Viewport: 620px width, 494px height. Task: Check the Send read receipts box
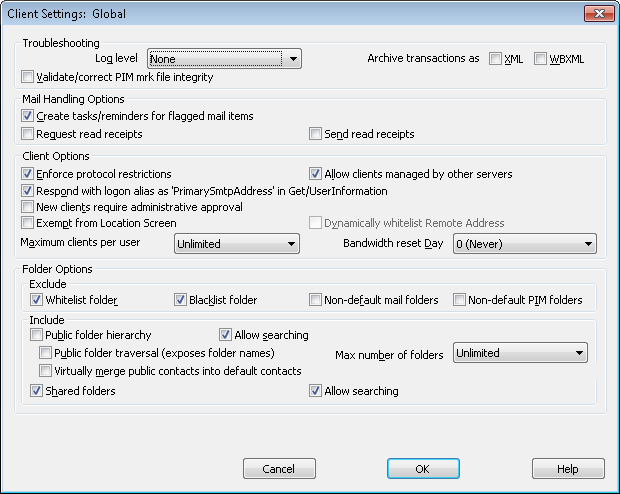point(316,134)
